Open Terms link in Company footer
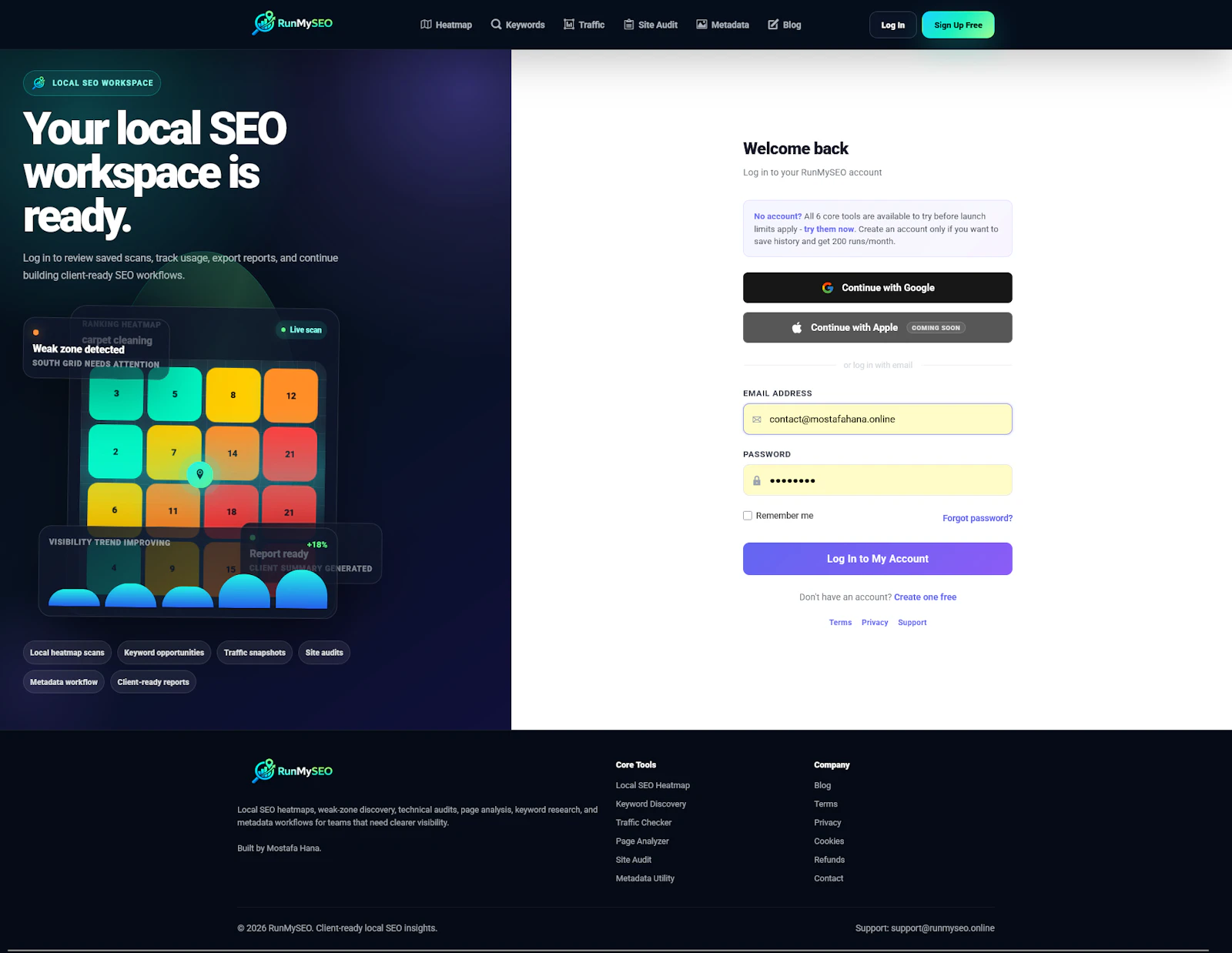 825,804
